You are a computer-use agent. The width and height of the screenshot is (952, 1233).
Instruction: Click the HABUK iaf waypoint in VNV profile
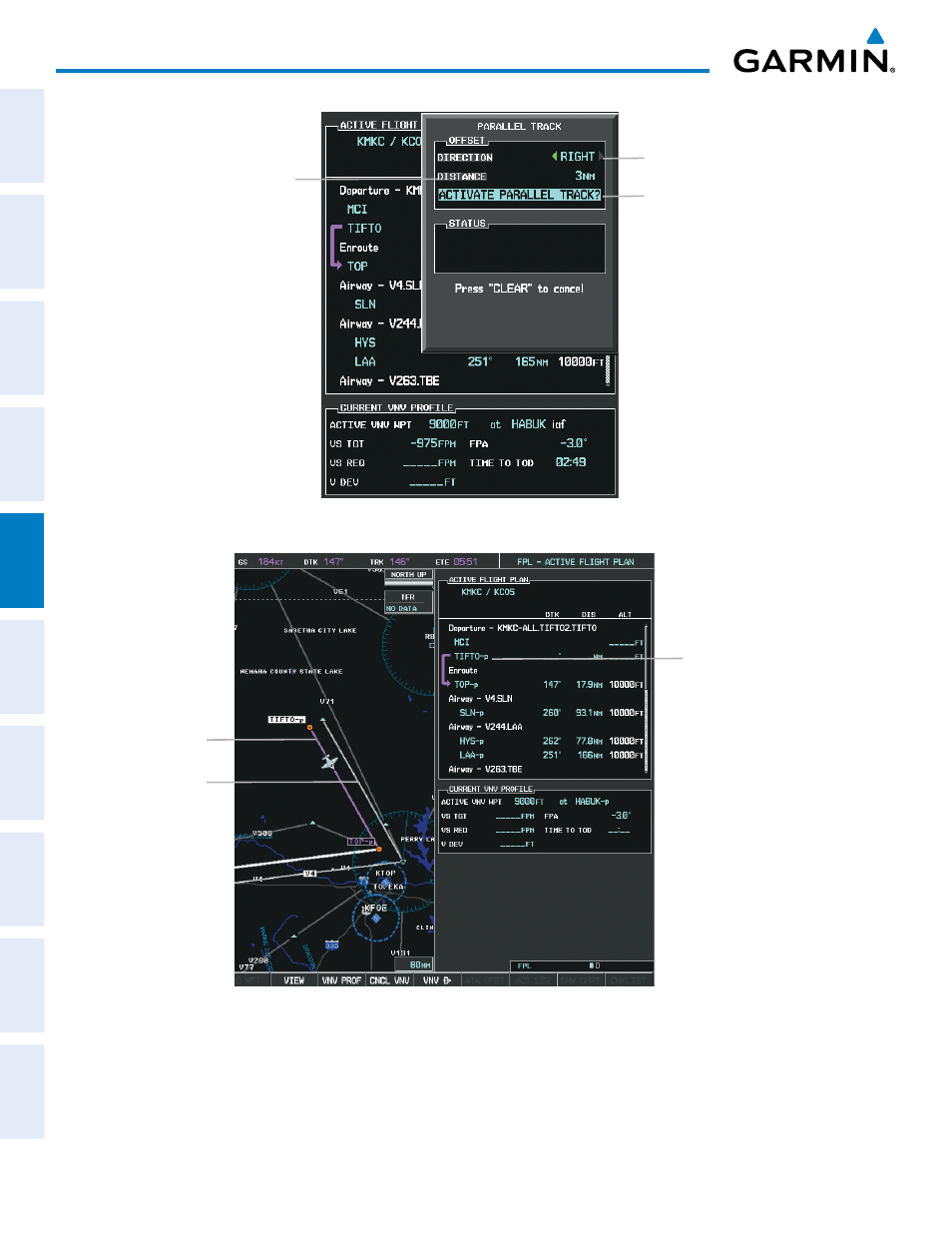pos(538,424)
